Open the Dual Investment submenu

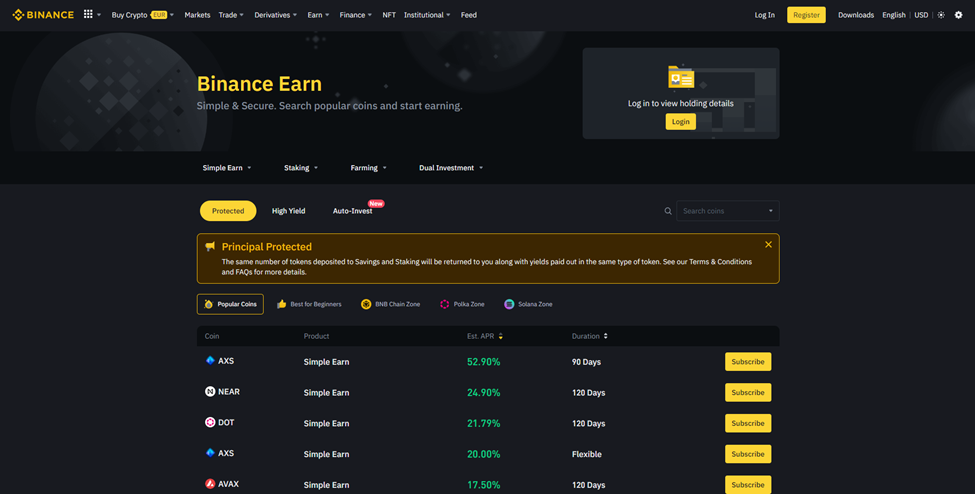pos(451,168)
